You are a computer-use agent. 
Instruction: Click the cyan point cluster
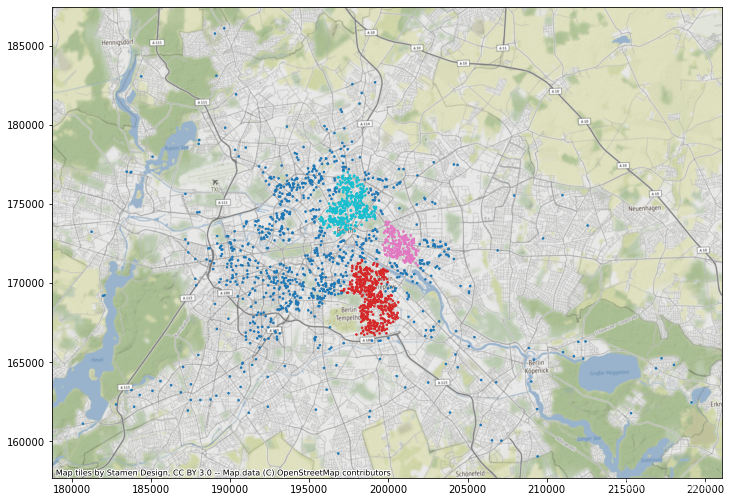click(349, 203)
